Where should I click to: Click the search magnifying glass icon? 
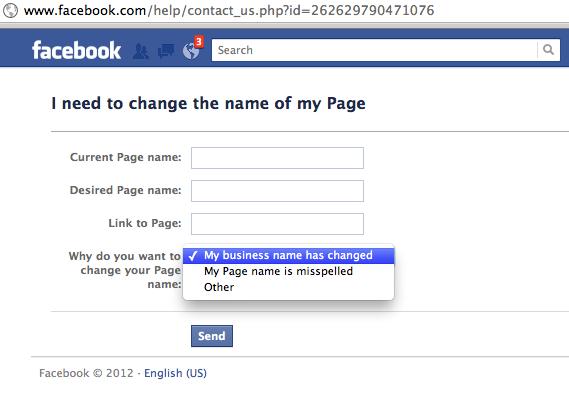548,50
